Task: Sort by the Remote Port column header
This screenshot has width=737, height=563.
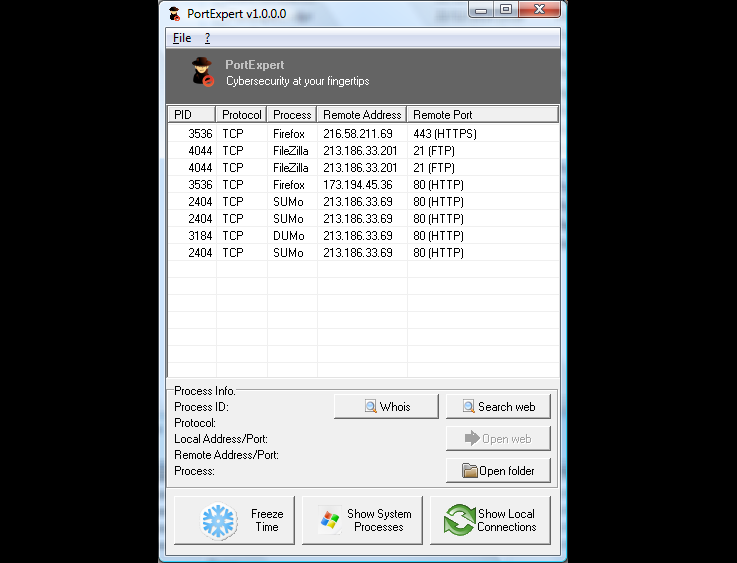Action: [482, 115]
